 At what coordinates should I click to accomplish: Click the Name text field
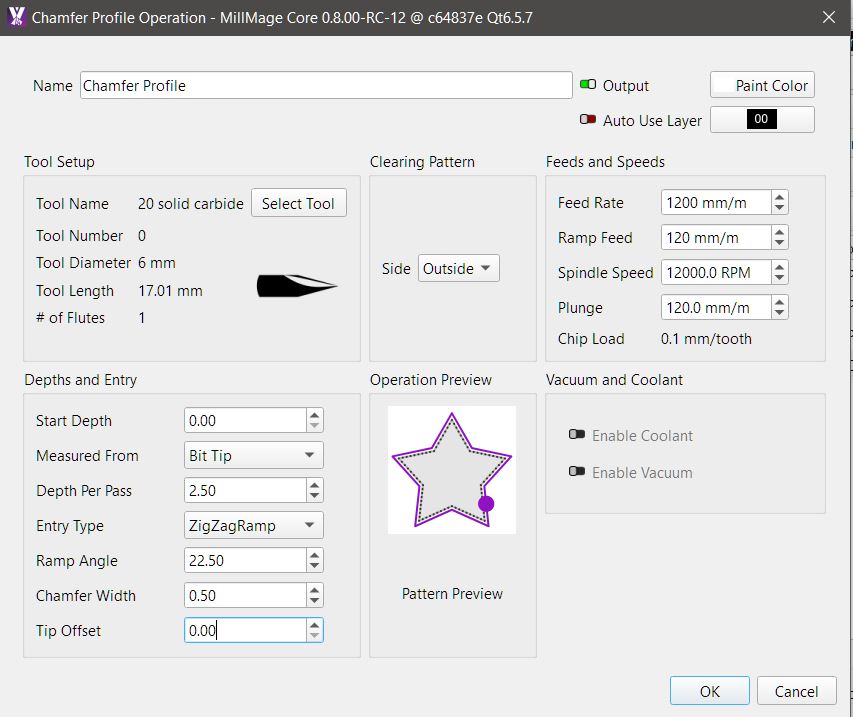(326, 86)
